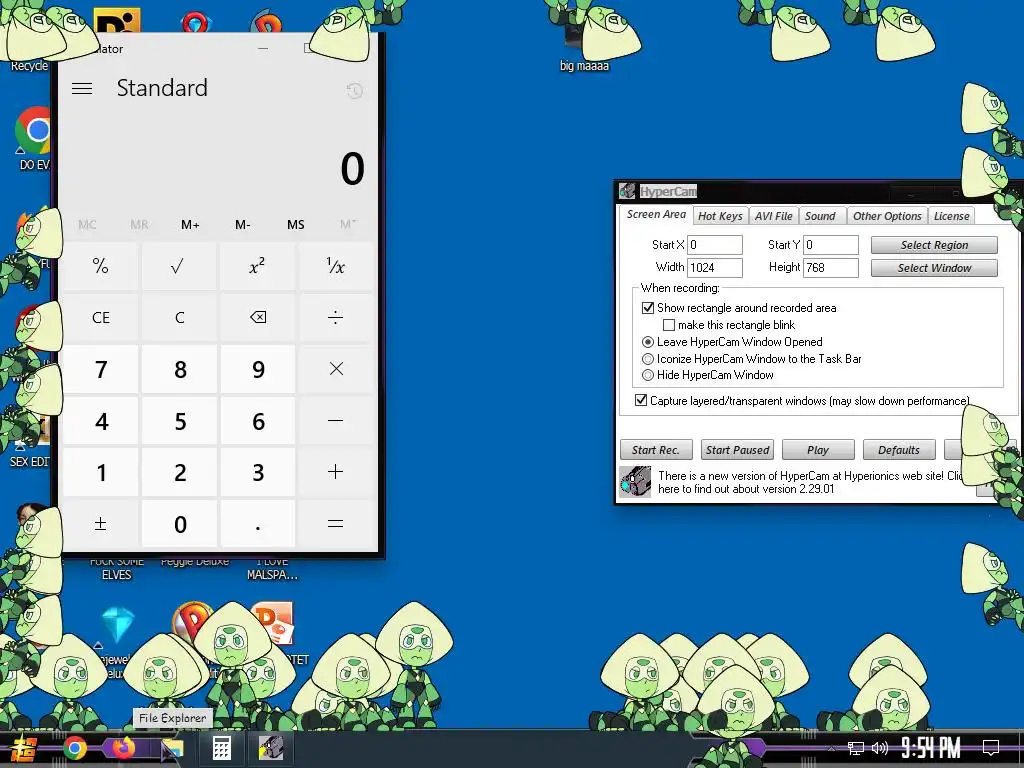Click the divide operator key
Screen dimensions: 1024x768
336,317
